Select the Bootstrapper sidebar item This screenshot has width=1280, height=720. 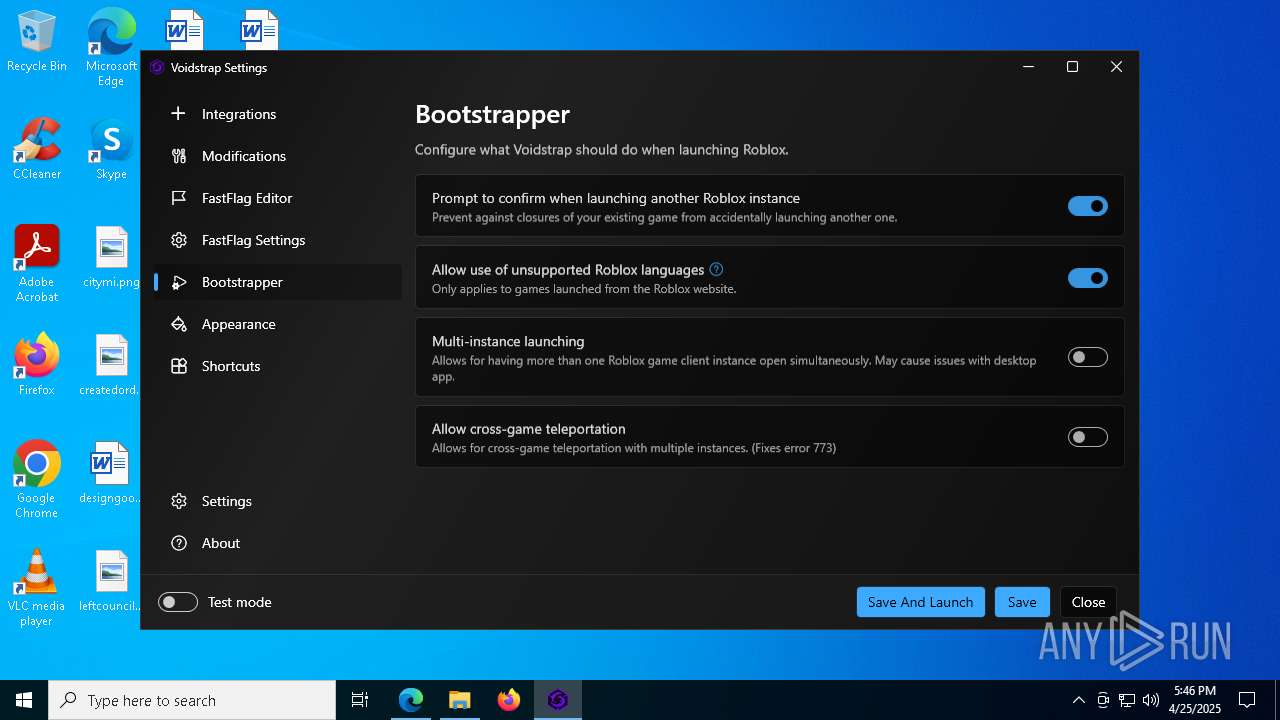click(x=242, y=282)
